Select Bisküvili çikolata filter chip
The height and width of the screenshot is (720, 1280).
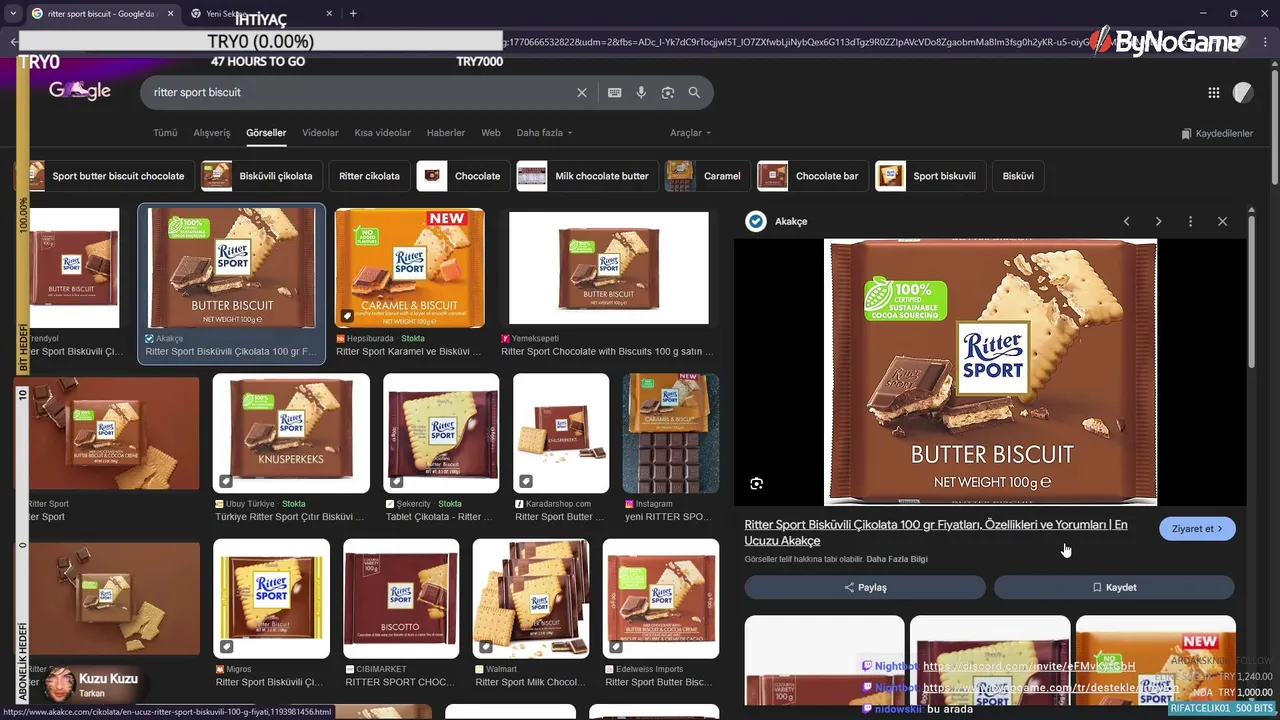click(260, 176)
